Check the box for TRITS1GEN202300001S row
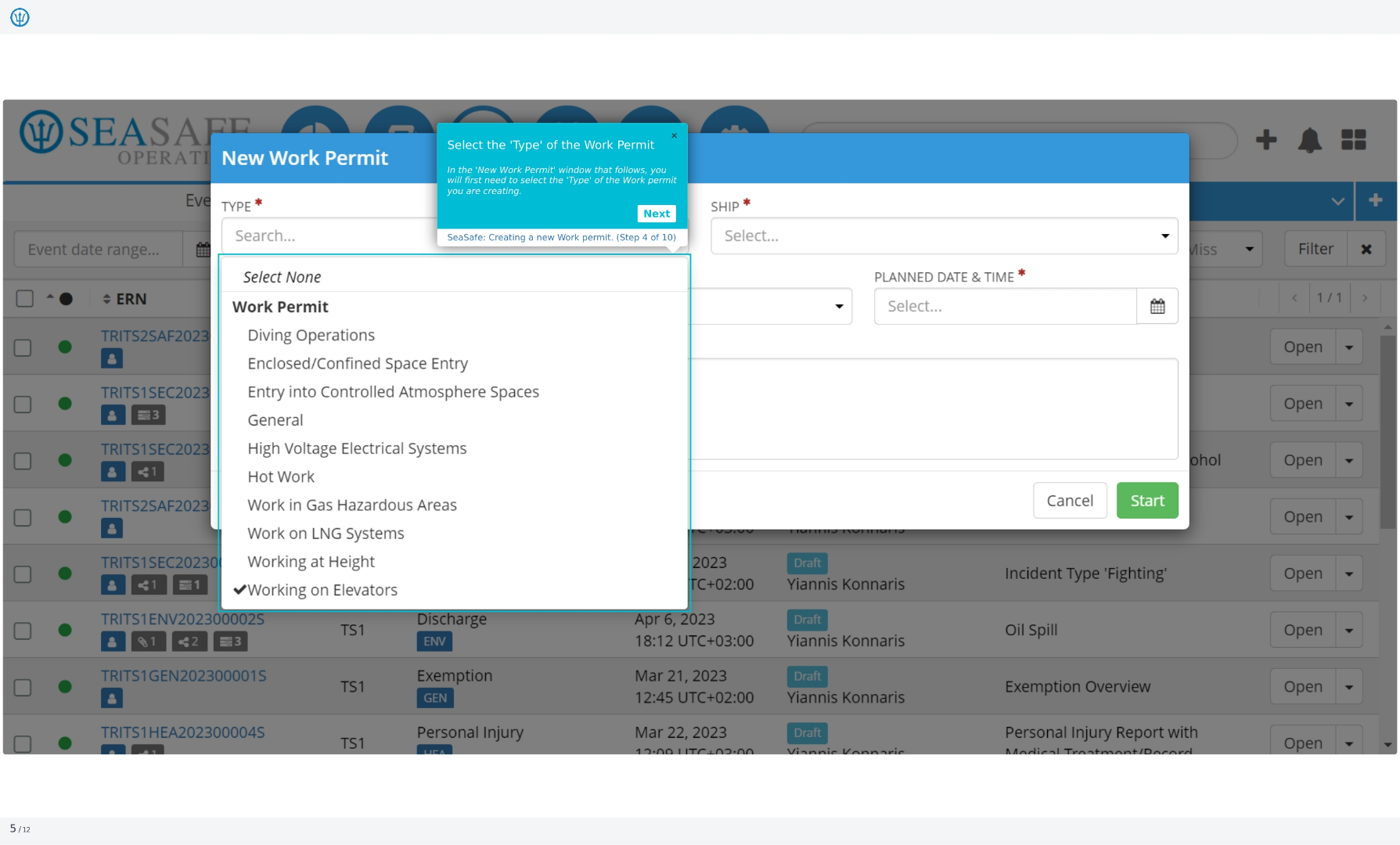 [x=23, y=687]
